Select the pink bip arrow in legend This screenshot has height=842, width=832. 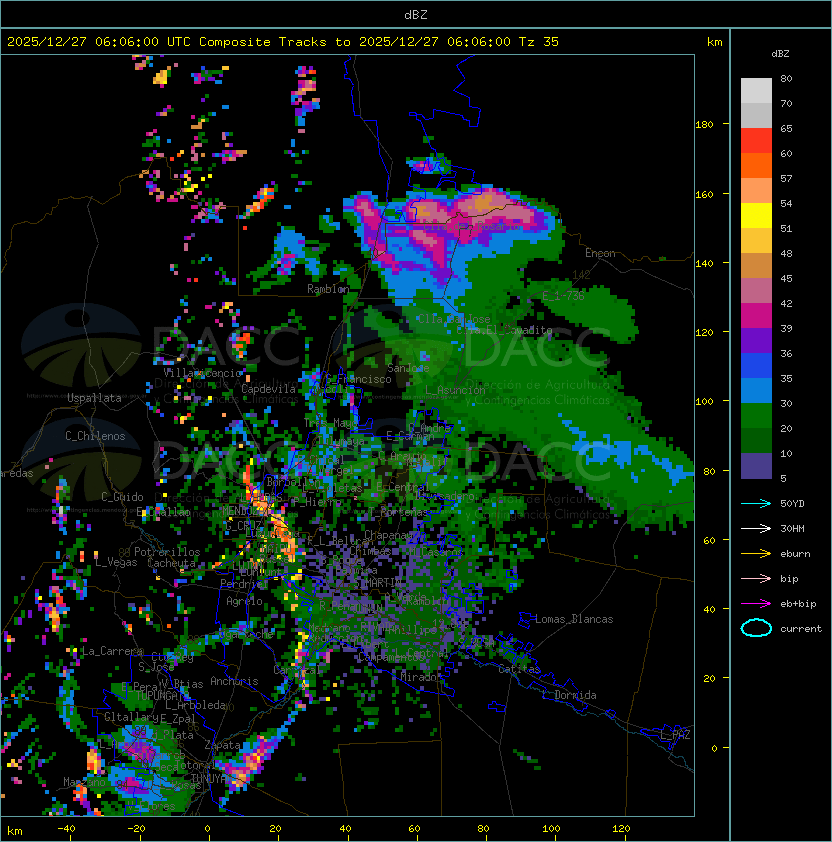[756, 578]
